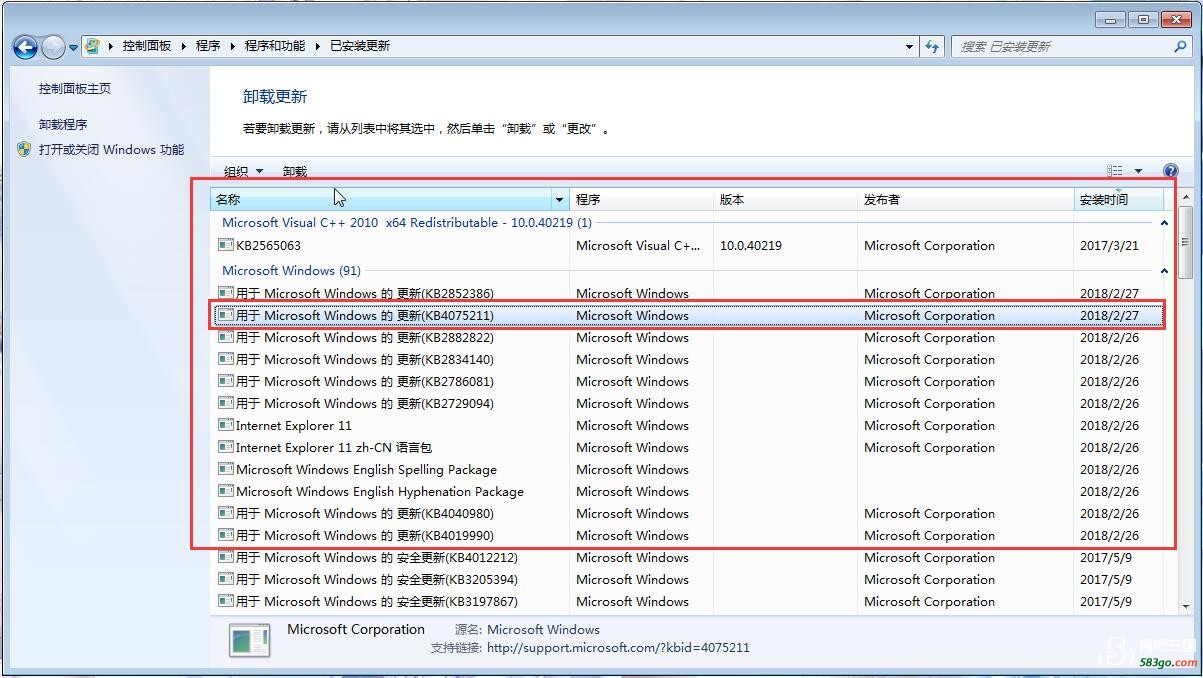Open the support.microsoft.com kbid=4075211 link

point(618,648)
